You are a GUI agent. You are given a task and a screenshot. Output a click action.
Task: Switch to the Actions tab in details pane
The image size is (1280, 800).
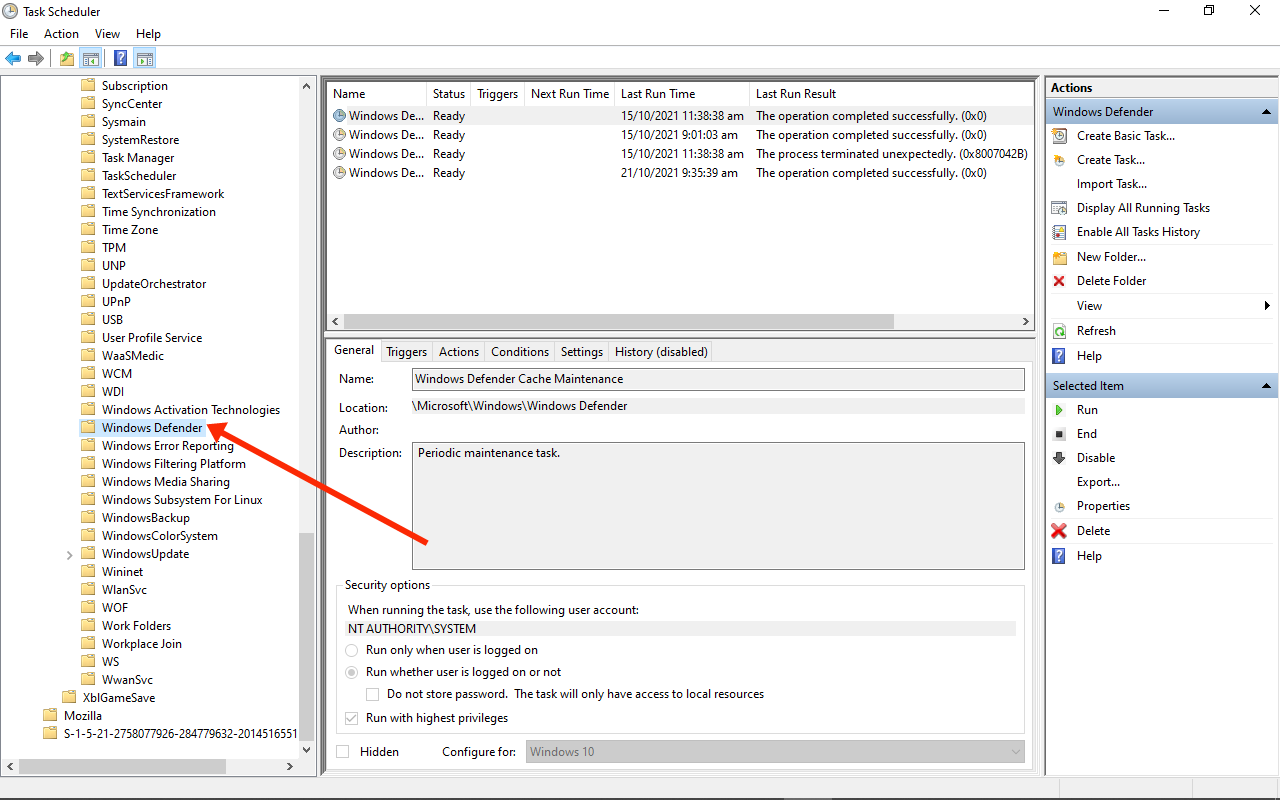tap(459, 352)
